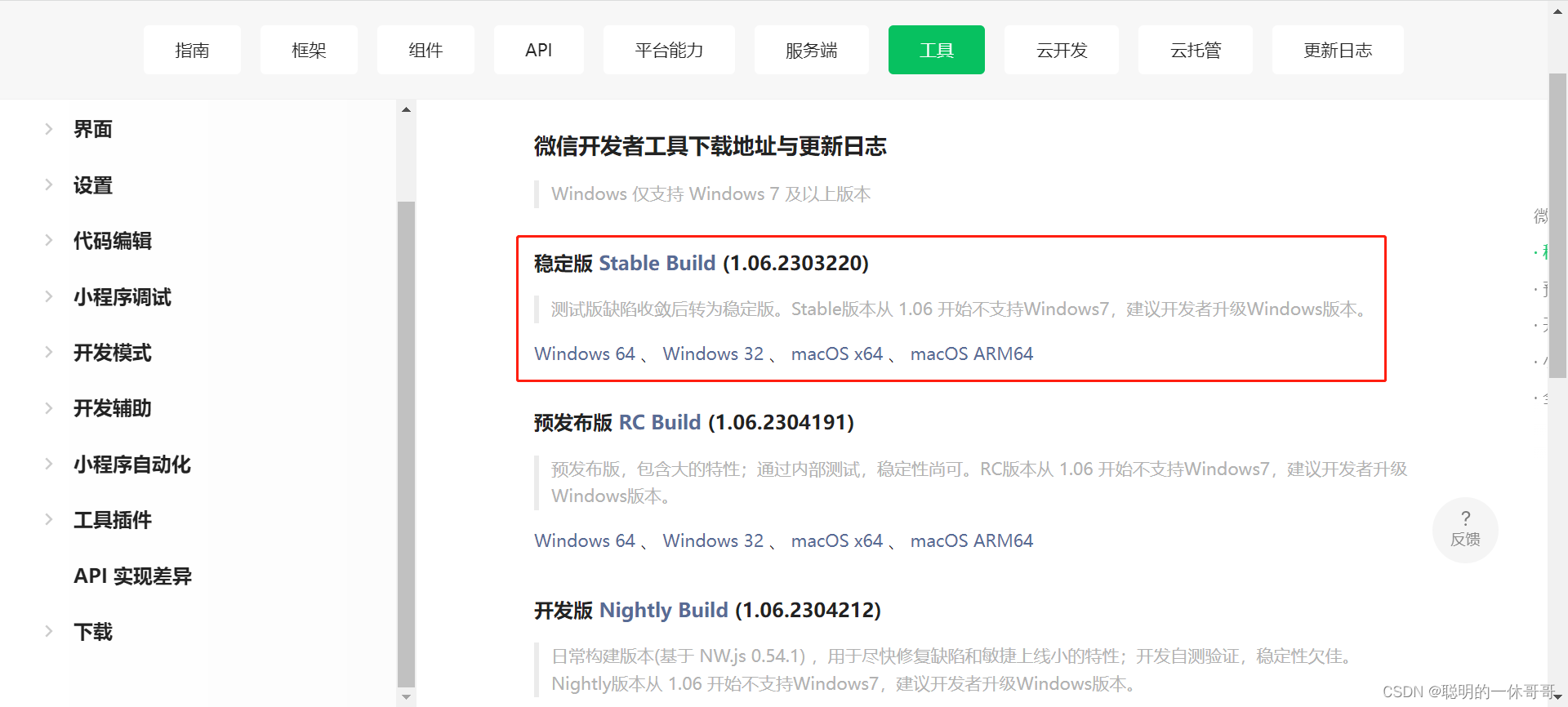Download Stable Build macOS x64
Viewport: 1568px width, 707px height.
tap(837, 353)
